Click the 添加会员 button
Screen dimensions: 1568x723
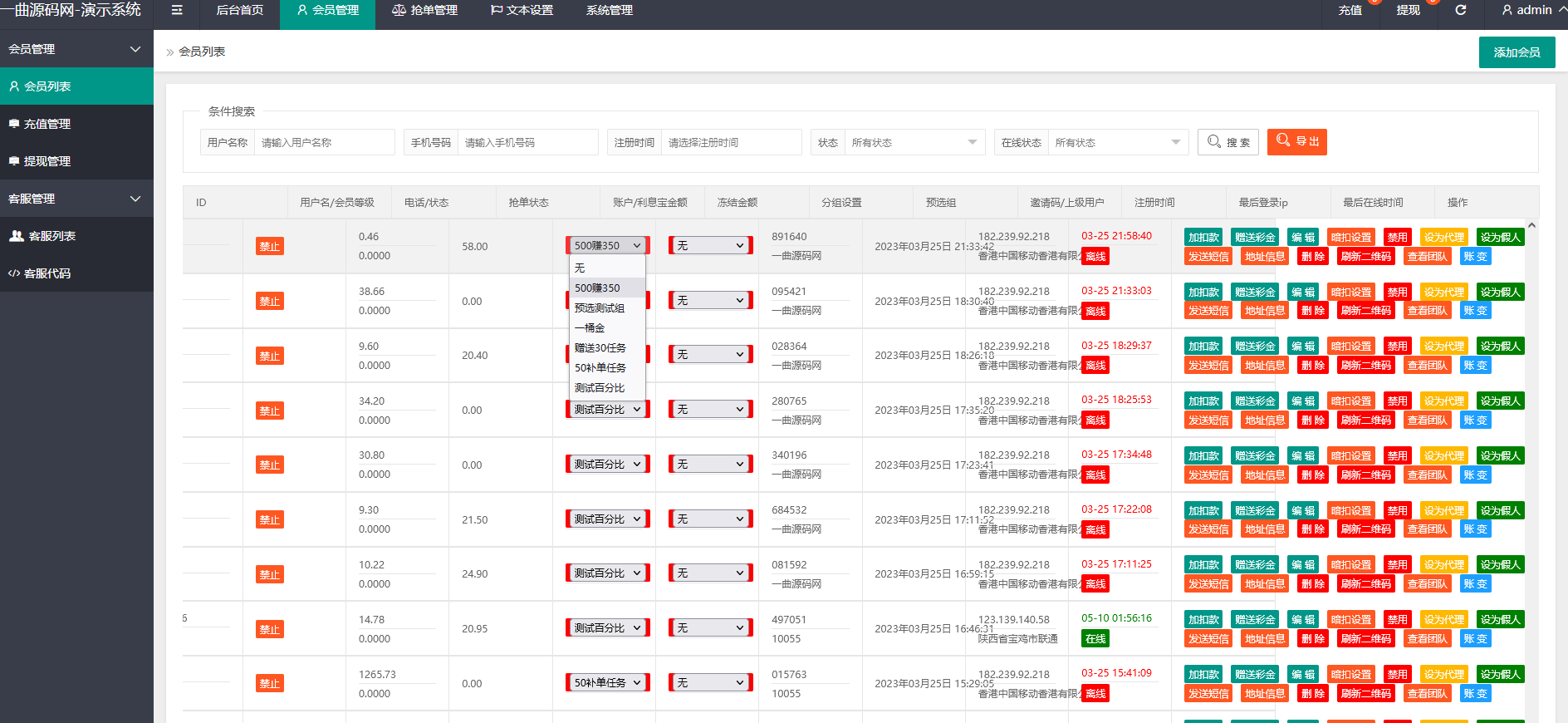[x=1517, y=52]
